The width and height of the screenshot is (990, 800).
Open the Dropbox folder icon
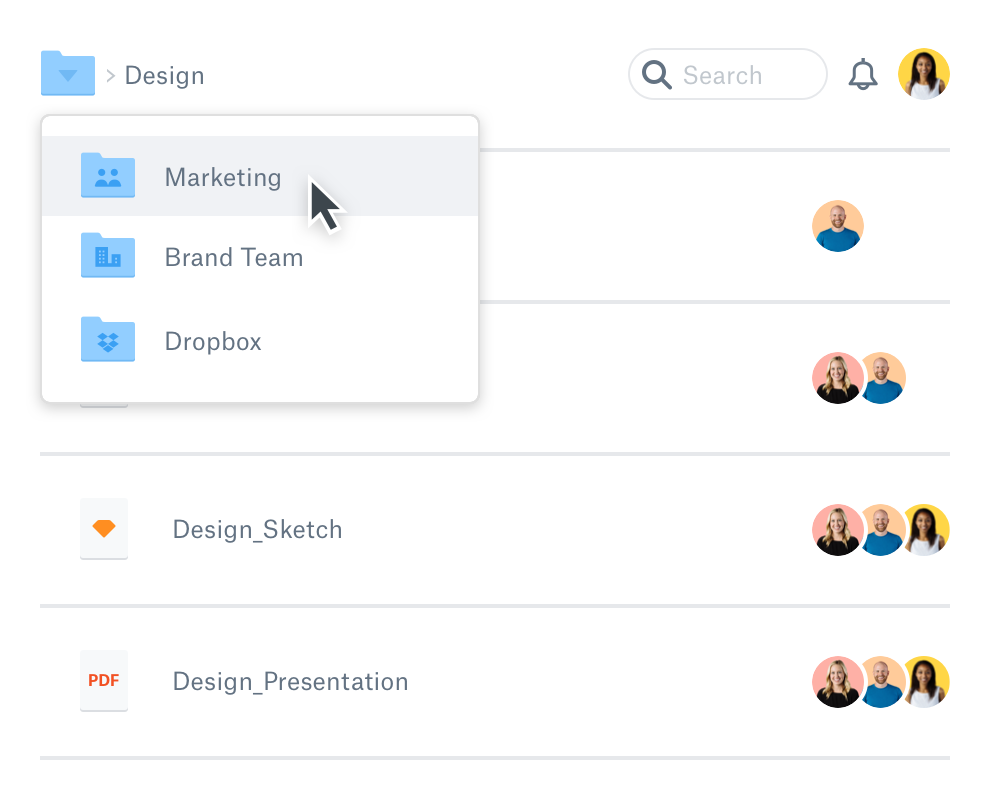pos(107,340)
